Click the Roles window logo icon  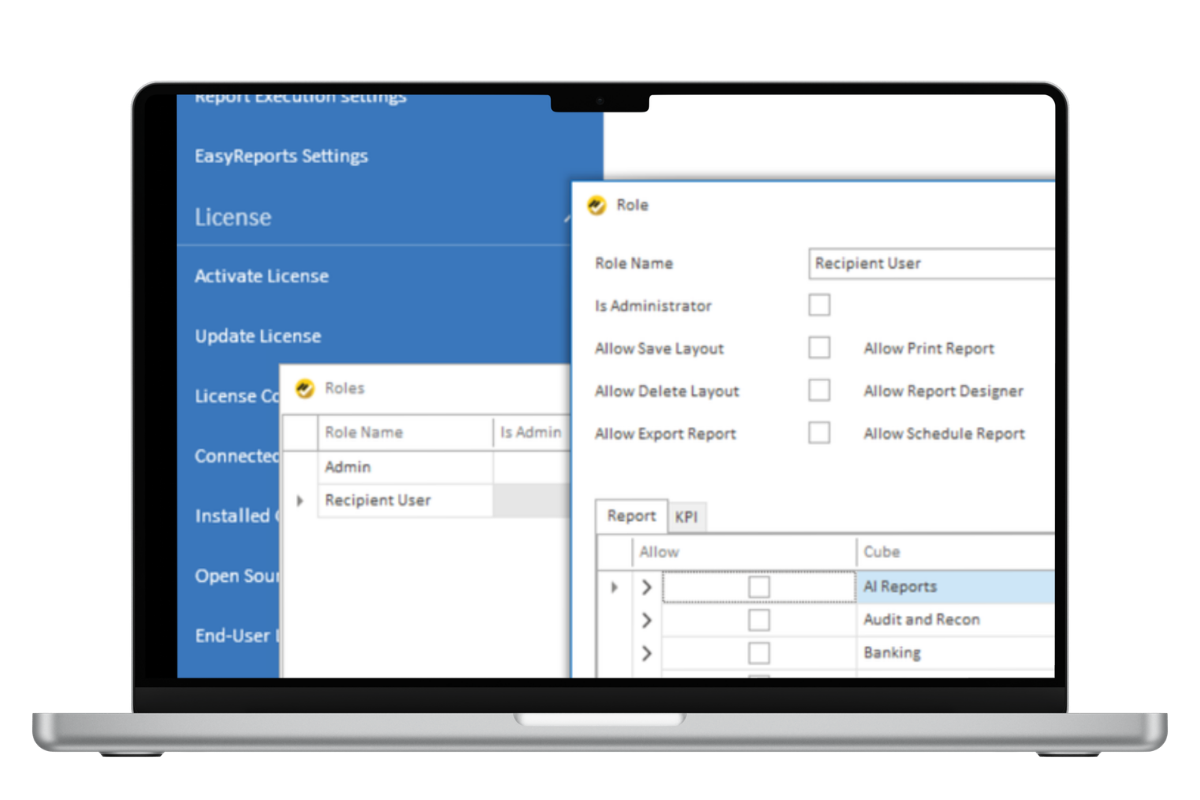pos(305,388)
